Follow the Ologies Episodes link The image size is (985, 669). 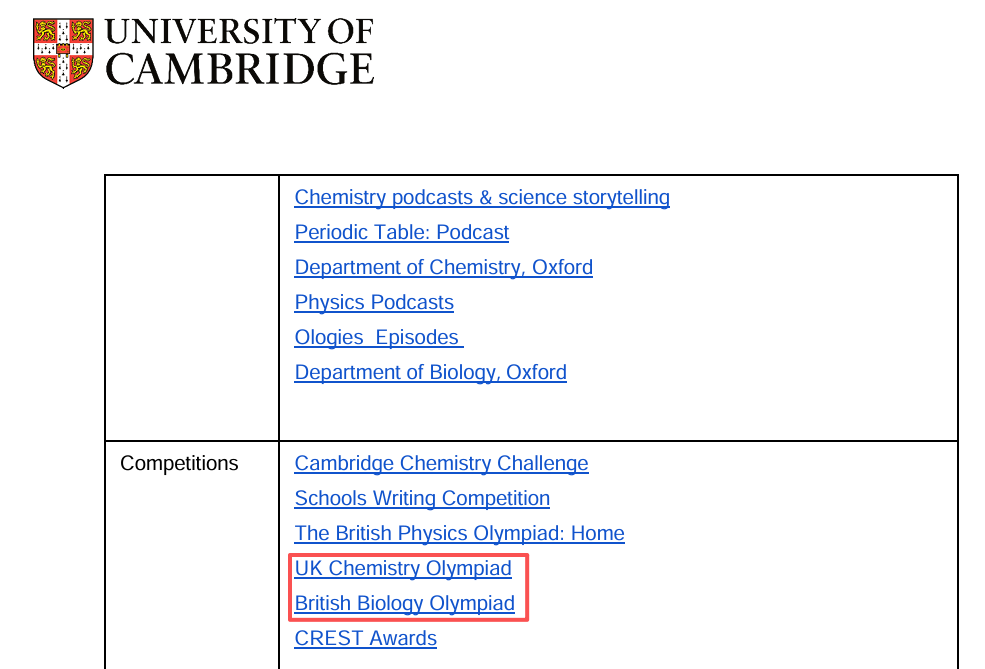tap(378, 338)
